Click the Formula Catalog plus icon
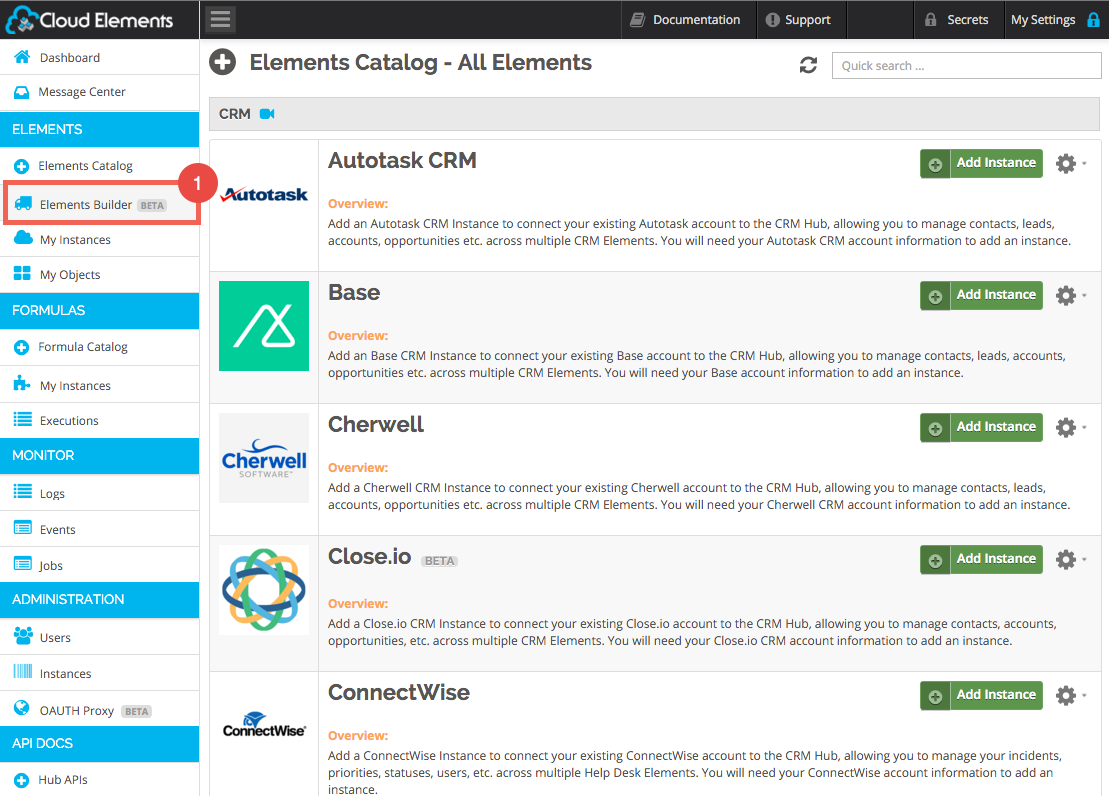 pos(21,347)
